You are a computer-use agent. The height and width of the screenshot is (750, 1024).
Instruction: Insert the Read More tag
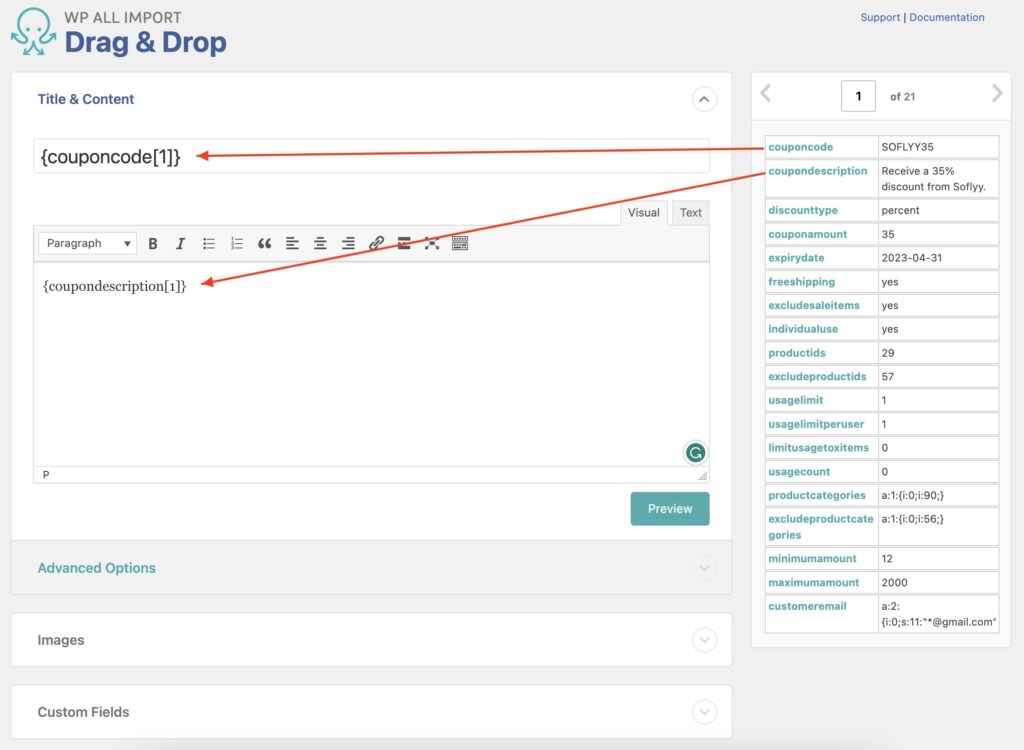pyautogui.click(x=404, y=243)
